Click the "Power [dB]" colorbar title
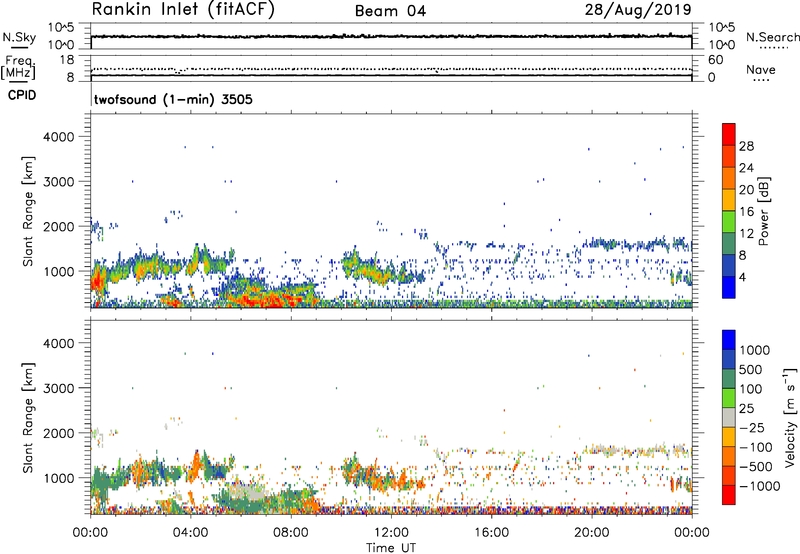Screen dimensions: 800x554 pyautogui.click(x=763, y=211)
